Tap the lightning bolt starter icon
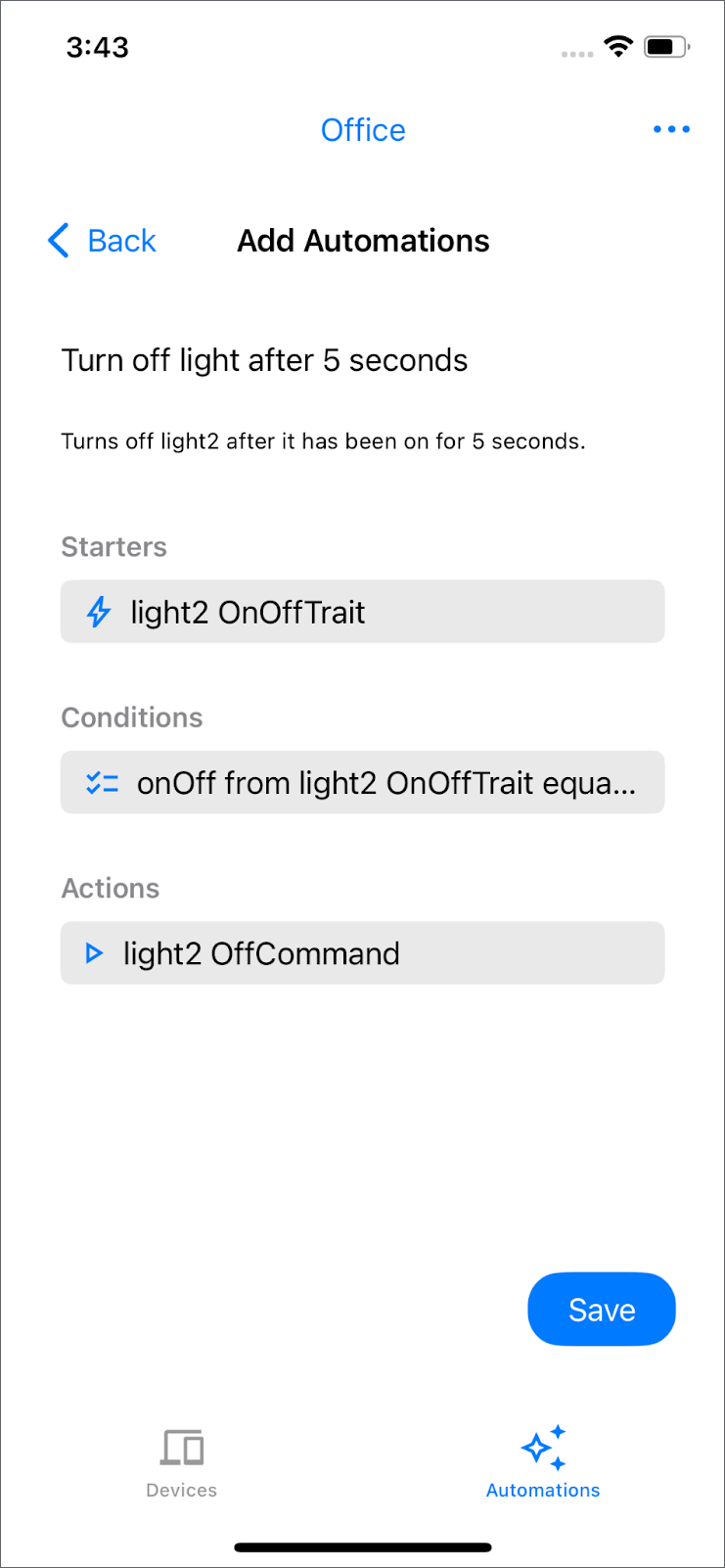Image resolution: width=725 pixels, height=1568 pixels. (x=99, y=613)
